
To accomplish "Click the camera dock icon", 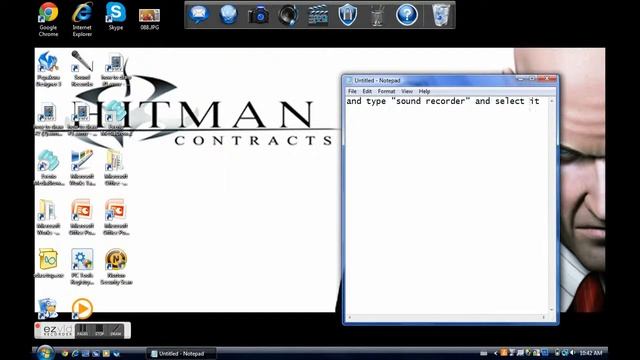I will pos(258,15).
